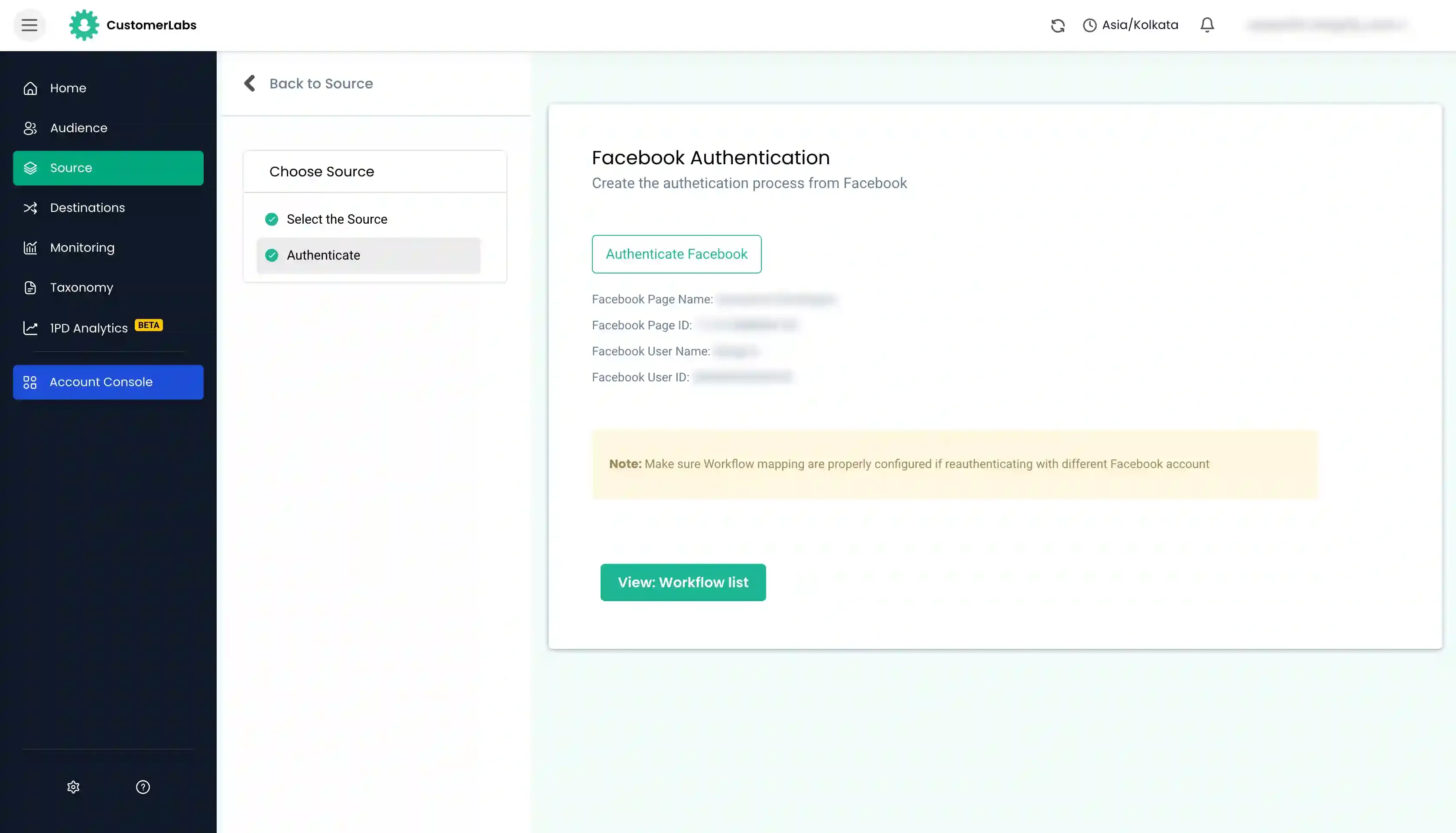Click Back to Source link
Image resolution: width=1456 pixels, height=833 pixels.
321,84
